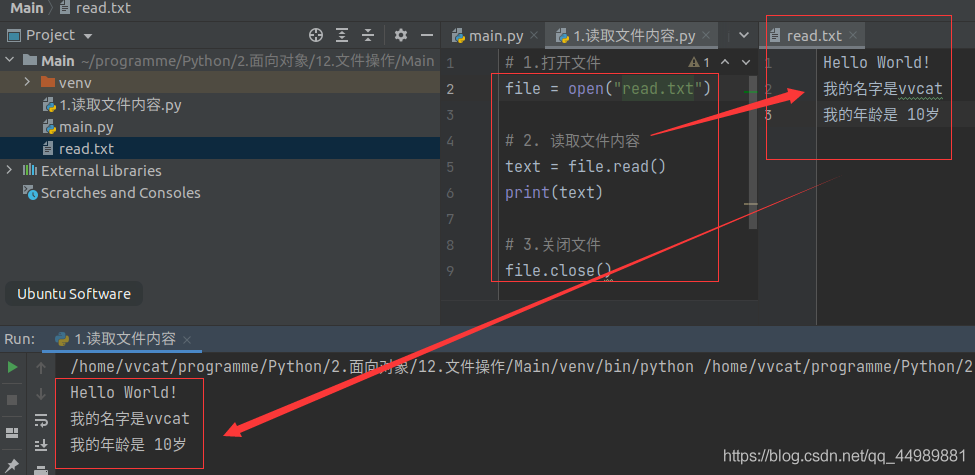Rerun program with green play button

click(x=12, y=367)
